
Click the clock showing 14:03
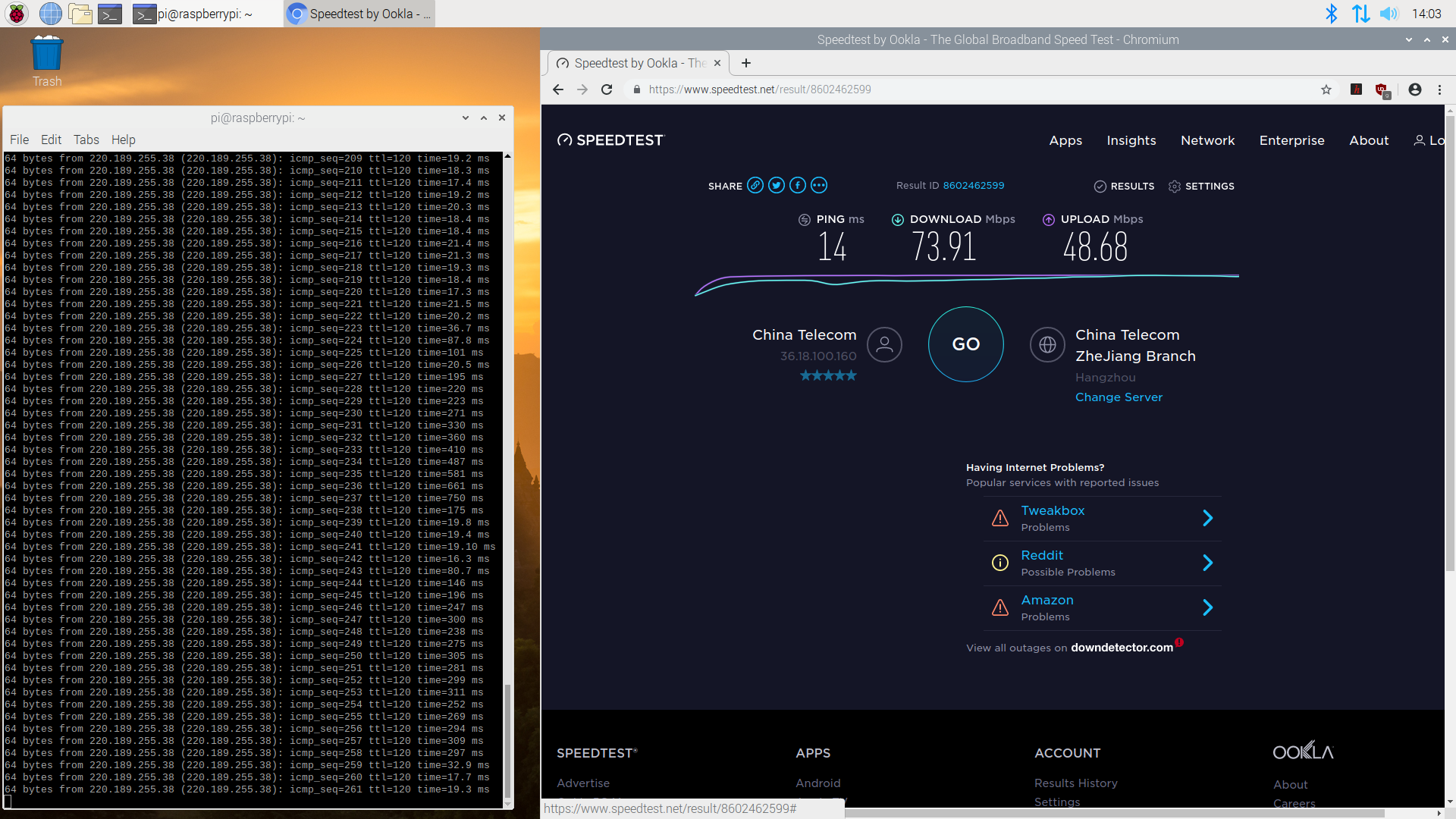tap(1426, 14)
